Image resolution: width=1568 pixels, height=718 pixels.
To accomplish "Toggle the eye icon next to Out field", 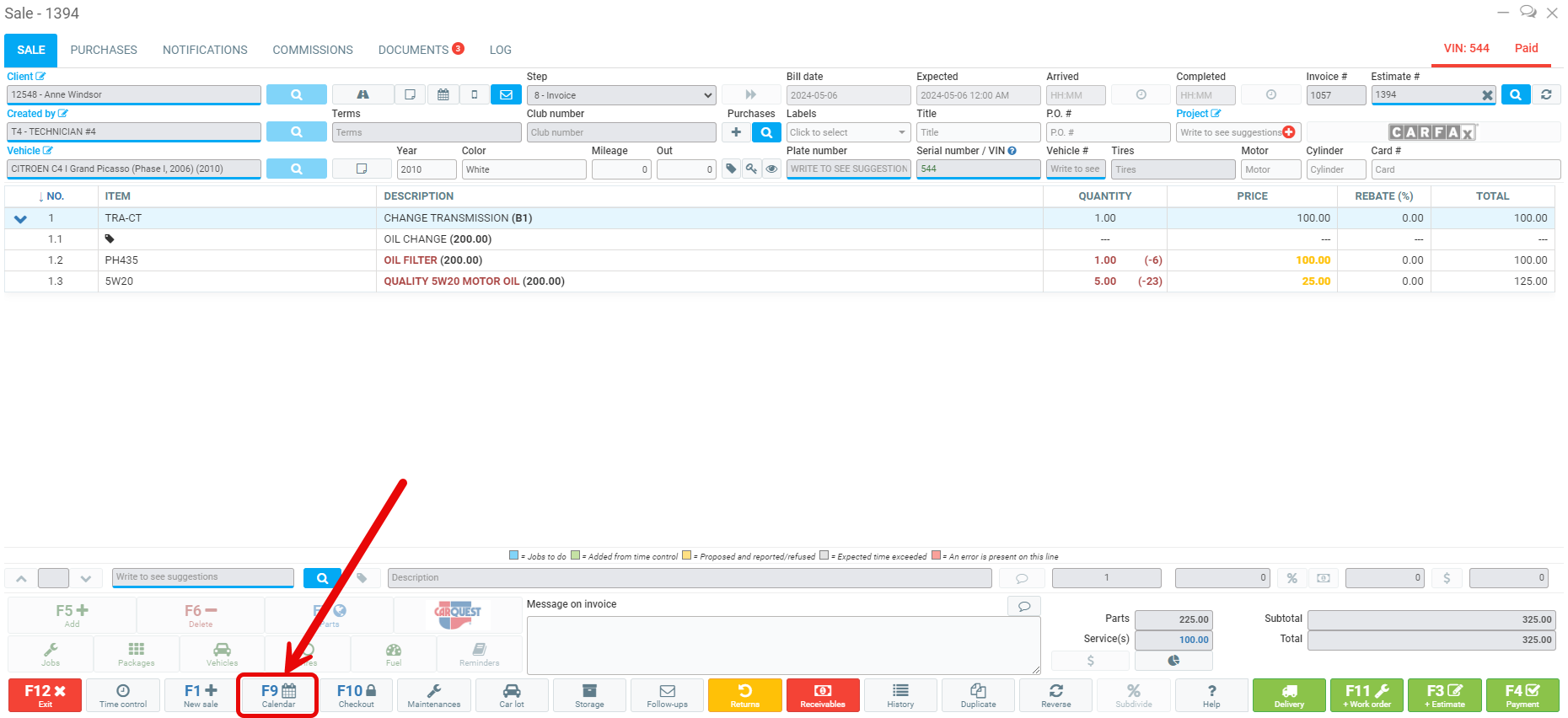I will point(771,169).
